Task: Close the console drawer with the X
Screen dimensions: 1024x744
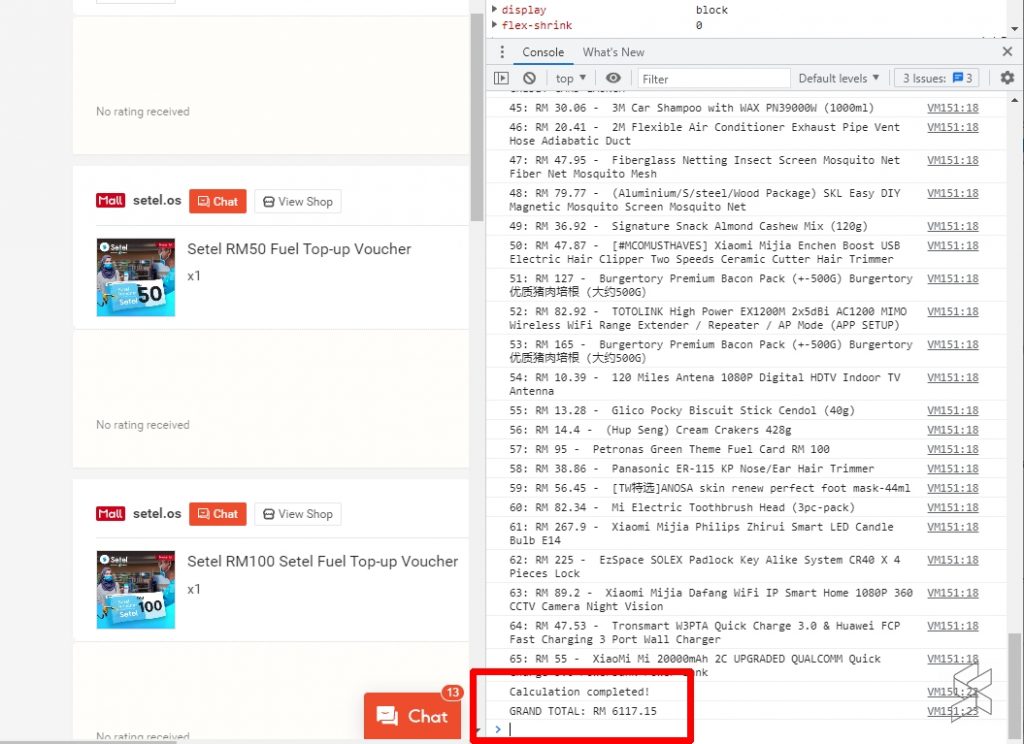Action: (1007, 52)
